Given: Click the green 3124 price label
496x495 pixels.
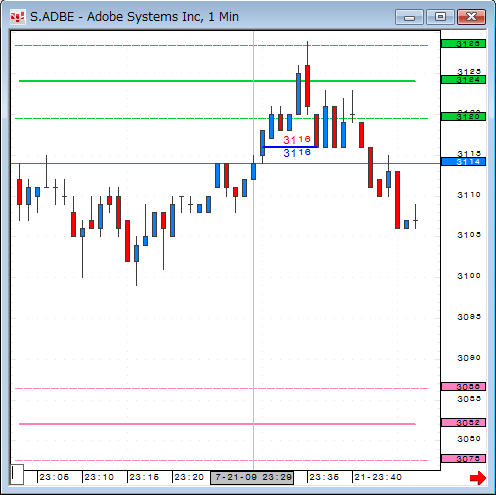Looking at the screenshot, I should (x=463, y=80).
